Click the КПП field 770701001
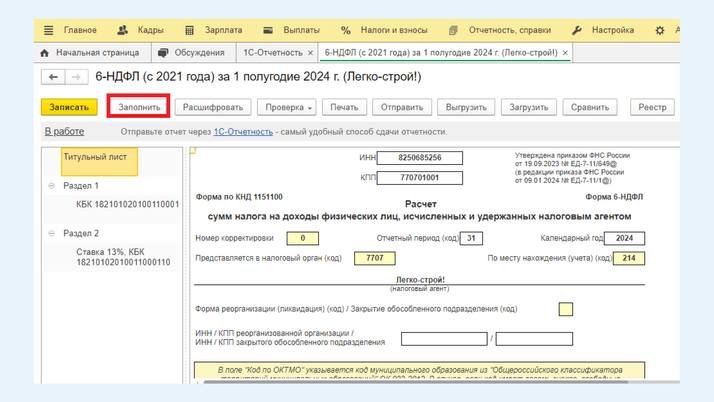Image resolution: width=714 pixels, height=402 pixels. pyautogui.click(x=419, y=178)
